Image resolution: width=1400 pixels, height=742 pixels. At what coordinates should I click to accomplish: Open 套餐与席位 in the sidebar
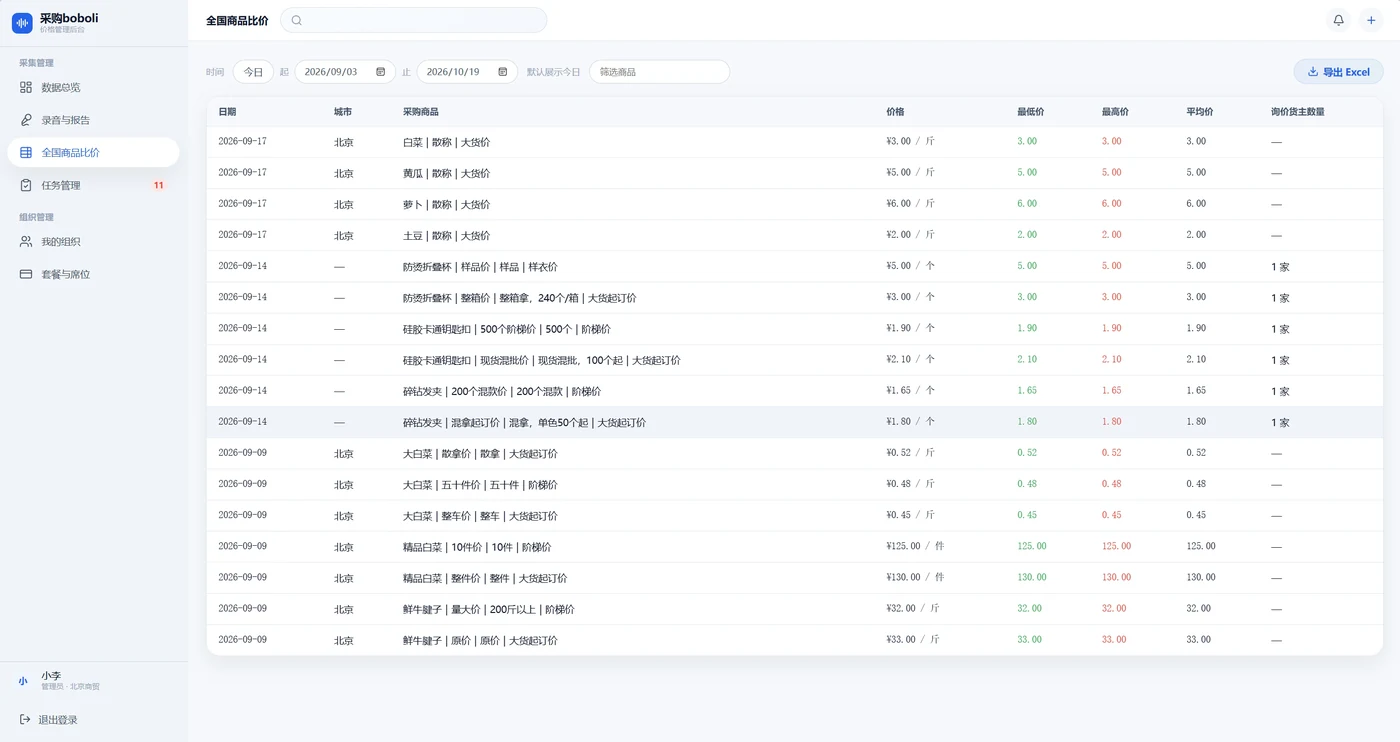[x=93, y=274]
